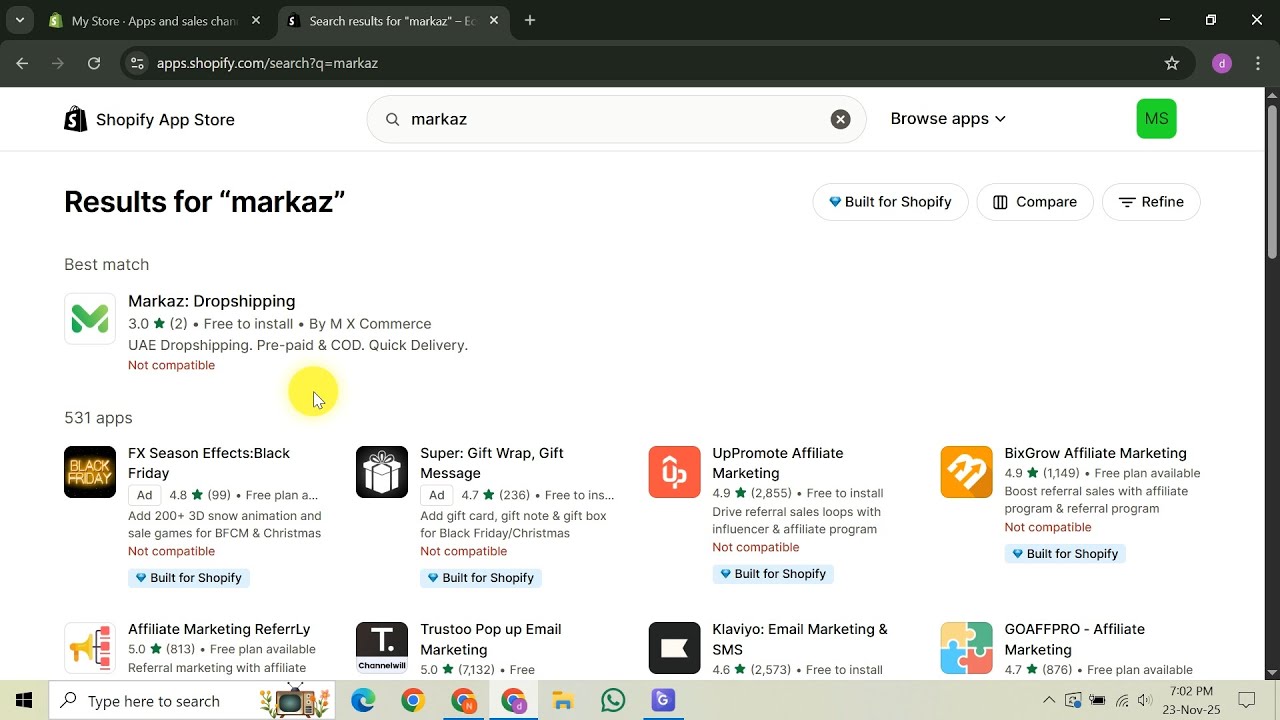Click the battery status tray icon
The width and height of the screenshot is (1280, 720).
pos(1097,700)
